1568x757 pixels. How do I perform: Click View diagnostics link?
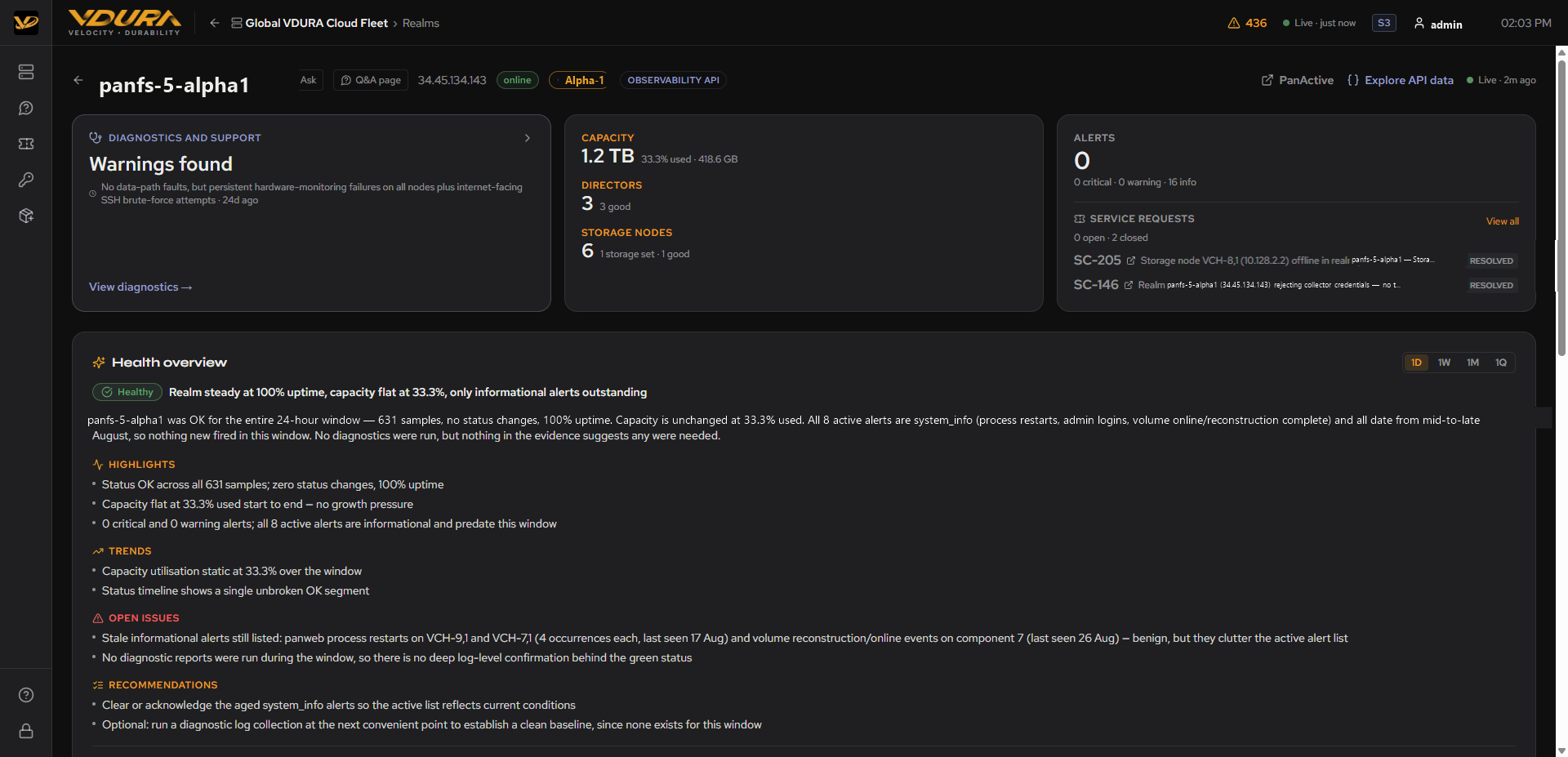pos(140,287)
